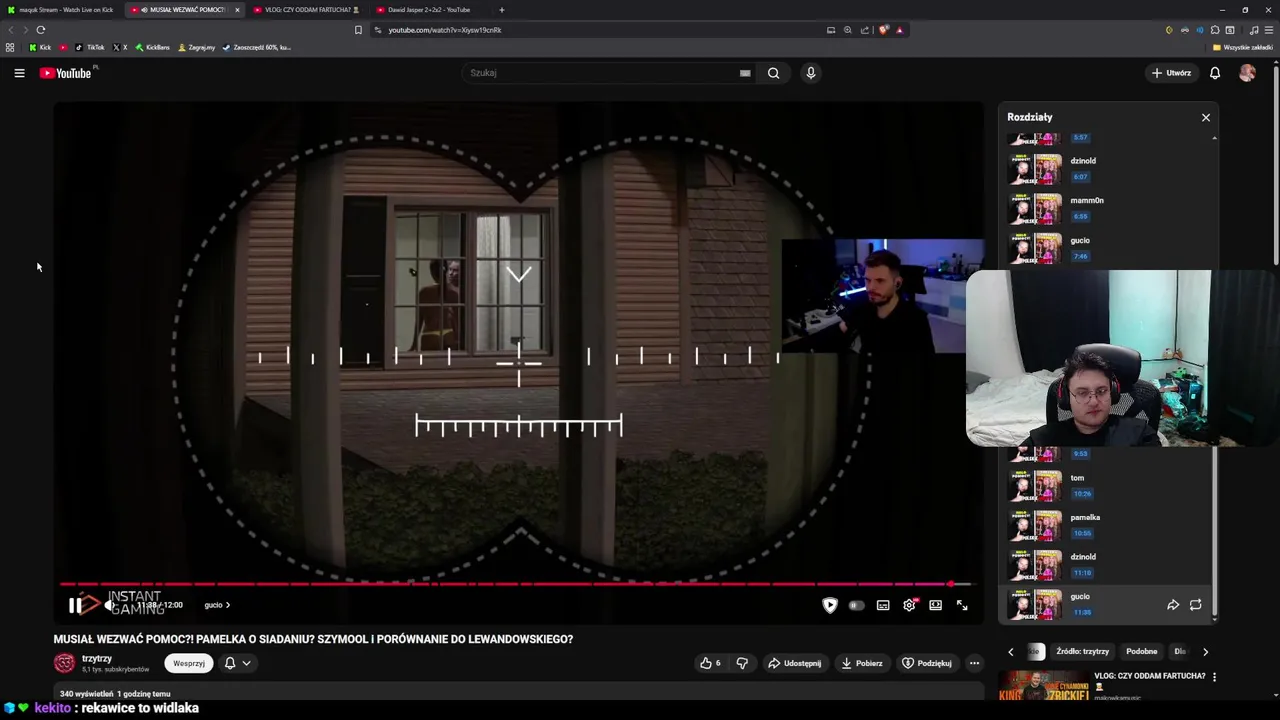Open player settings gear

click(909, 605)
